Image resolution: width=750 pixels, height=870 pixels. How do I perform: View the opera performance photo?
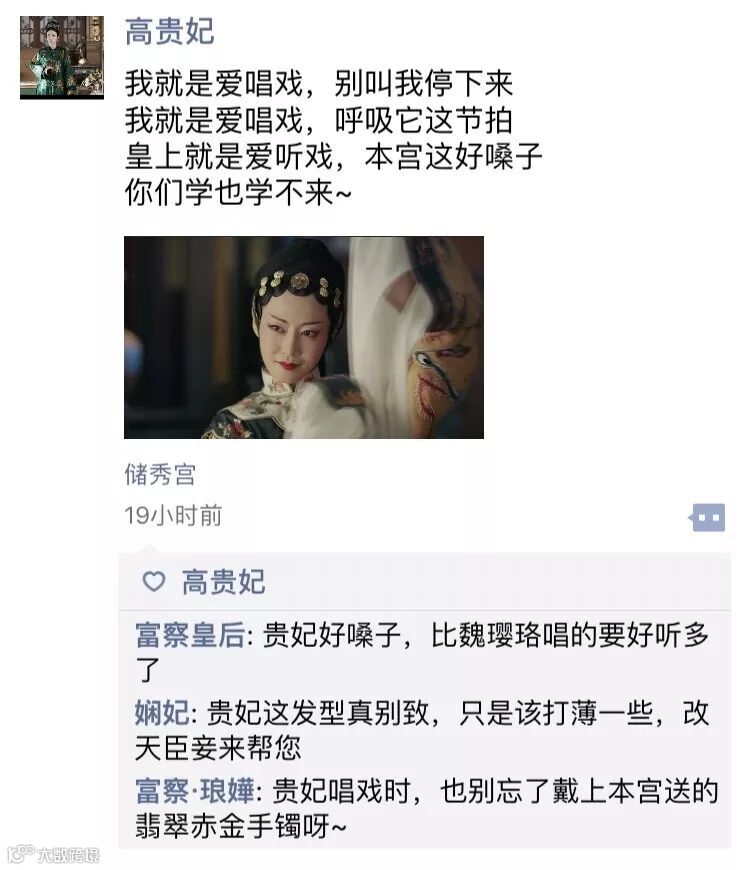pos(303,337)
